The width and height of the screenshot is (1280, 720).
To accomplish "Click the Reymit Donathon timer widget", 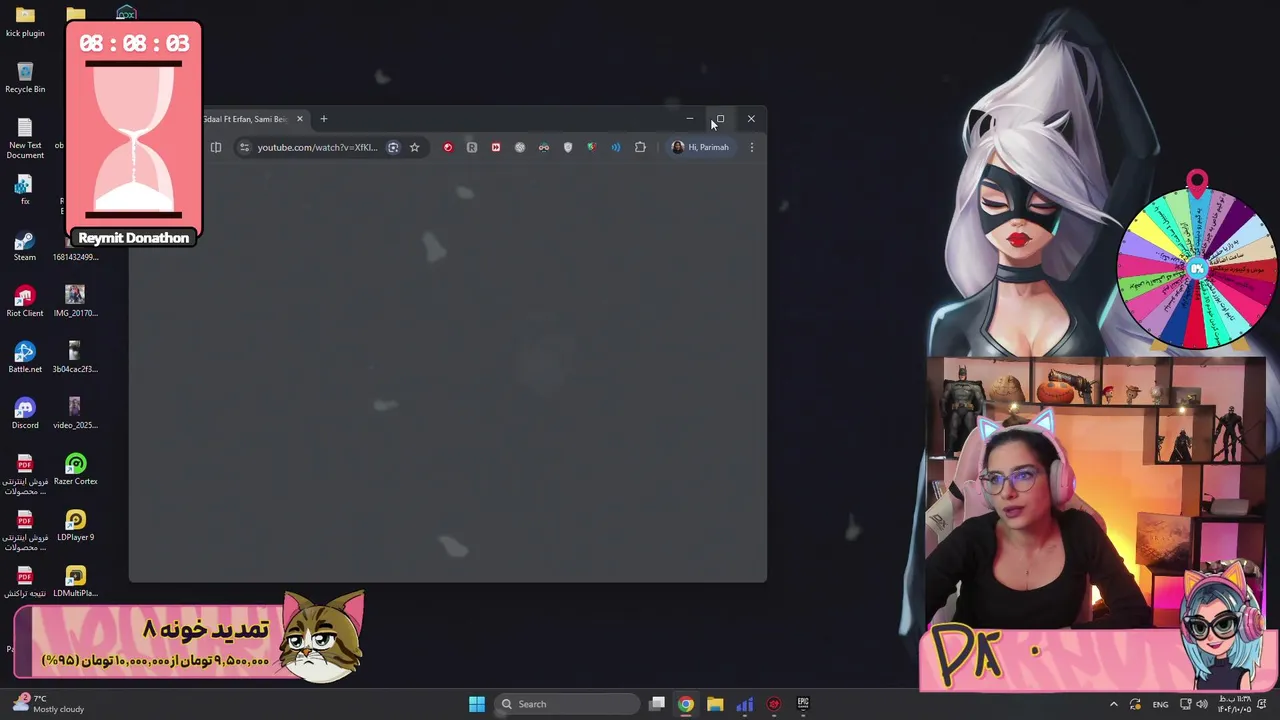I will click(x=134, y=134).
